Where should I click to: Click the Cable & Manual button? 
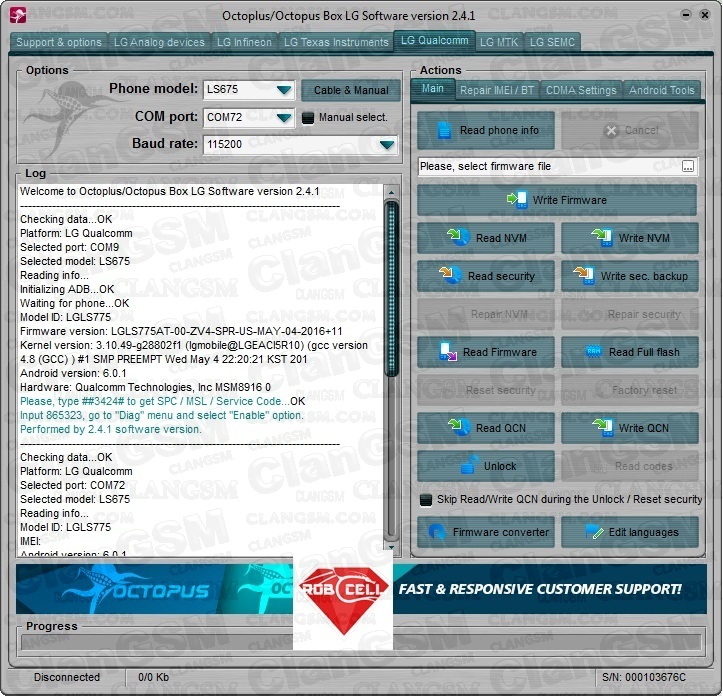(x=351, y=90)
